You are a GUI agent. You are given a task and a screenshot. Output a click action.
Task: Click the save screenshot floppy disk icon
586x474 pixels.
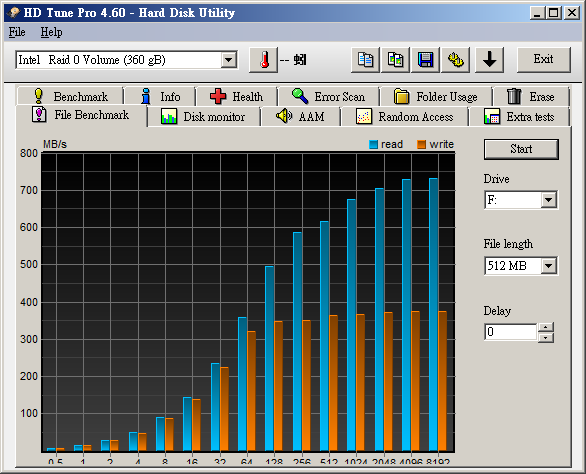[x=425, y=60]
